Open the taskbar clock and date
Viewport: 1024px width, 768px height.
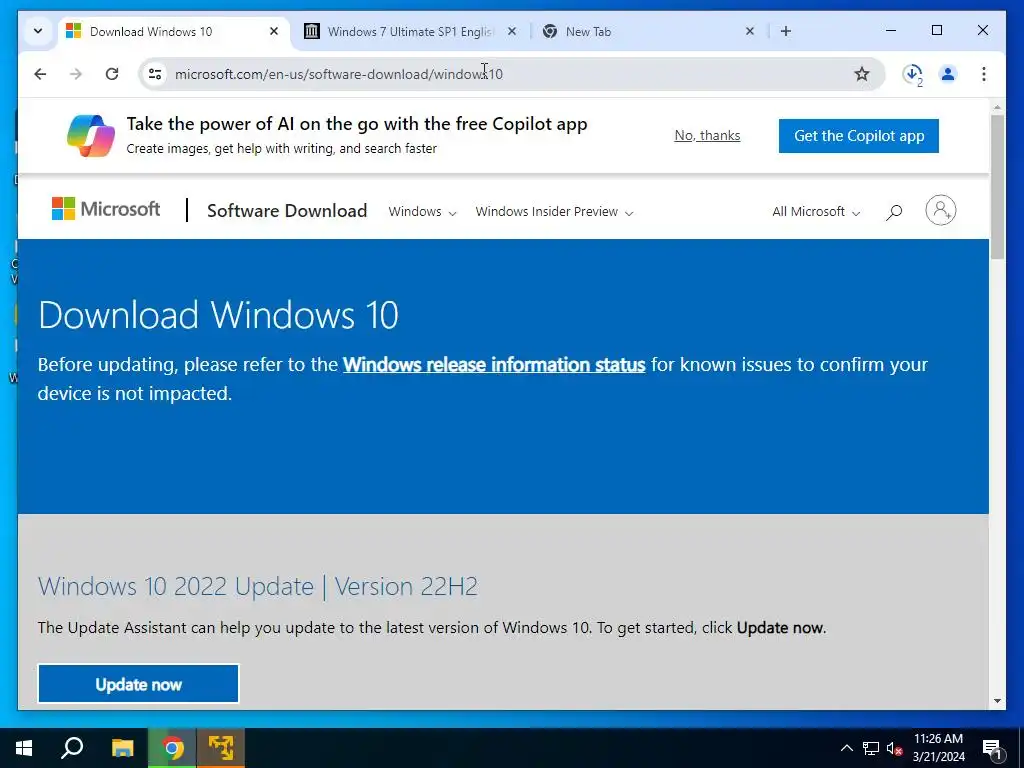[938, 748]
